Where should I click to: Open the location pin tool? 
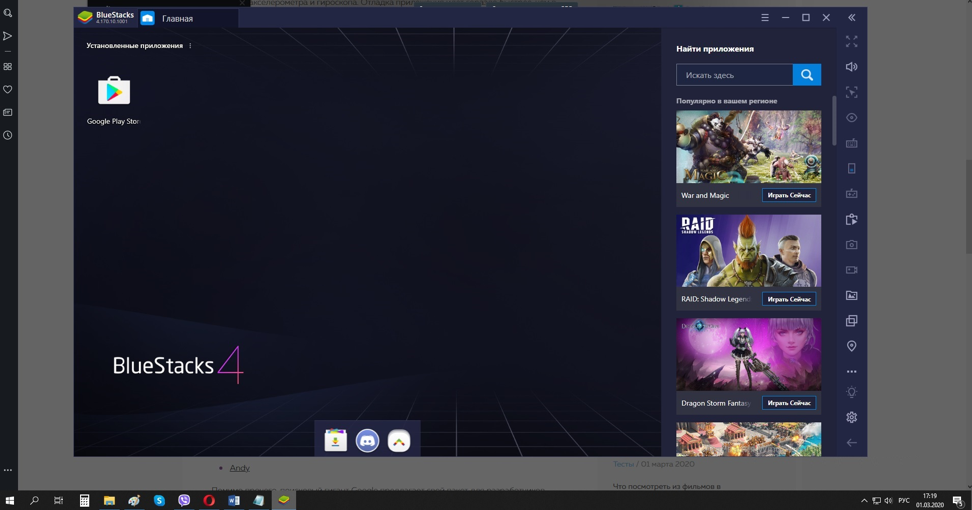click(851, 346)
